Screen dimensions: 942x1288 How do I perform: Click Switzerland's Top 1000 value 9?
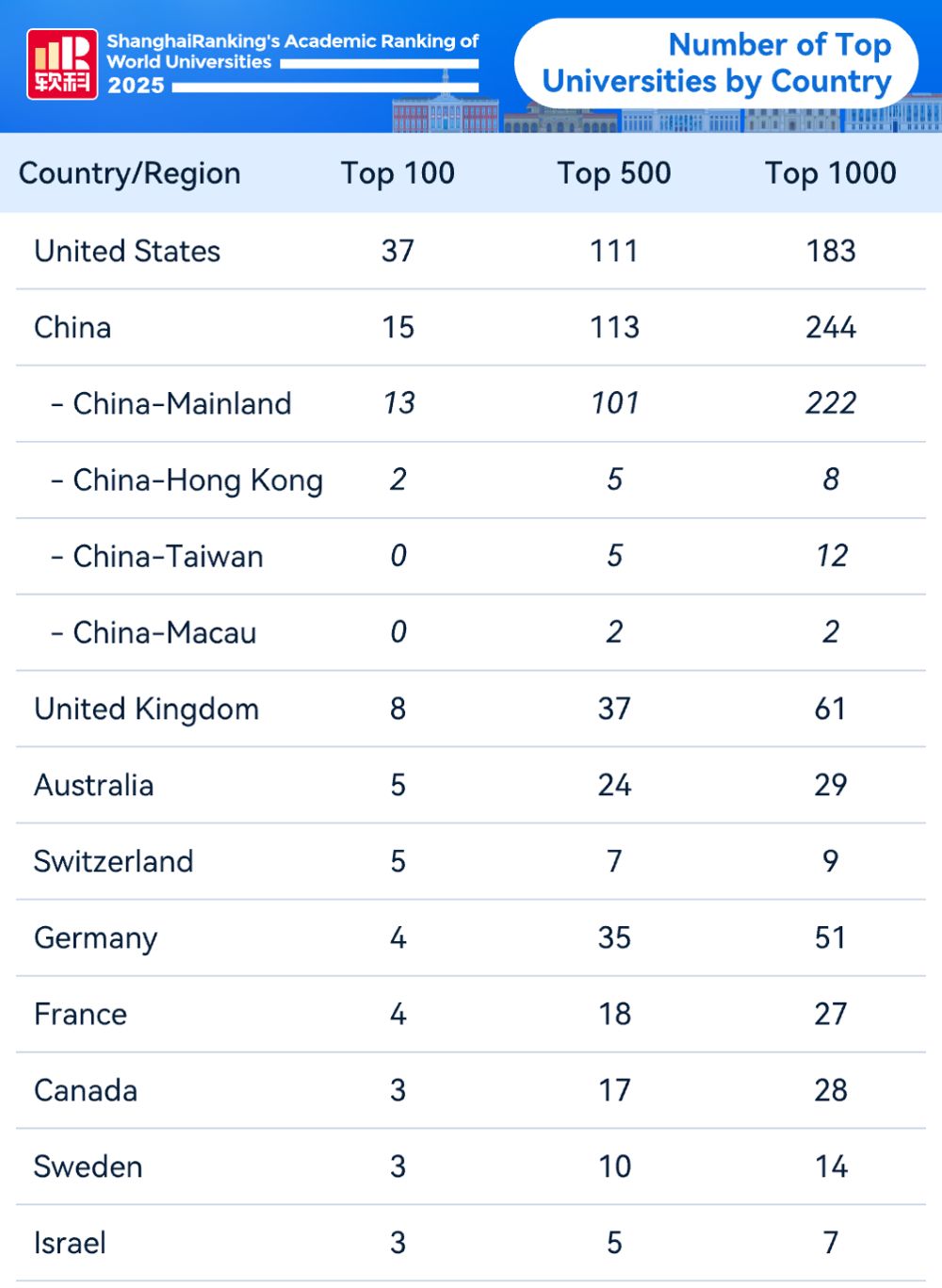830,862
